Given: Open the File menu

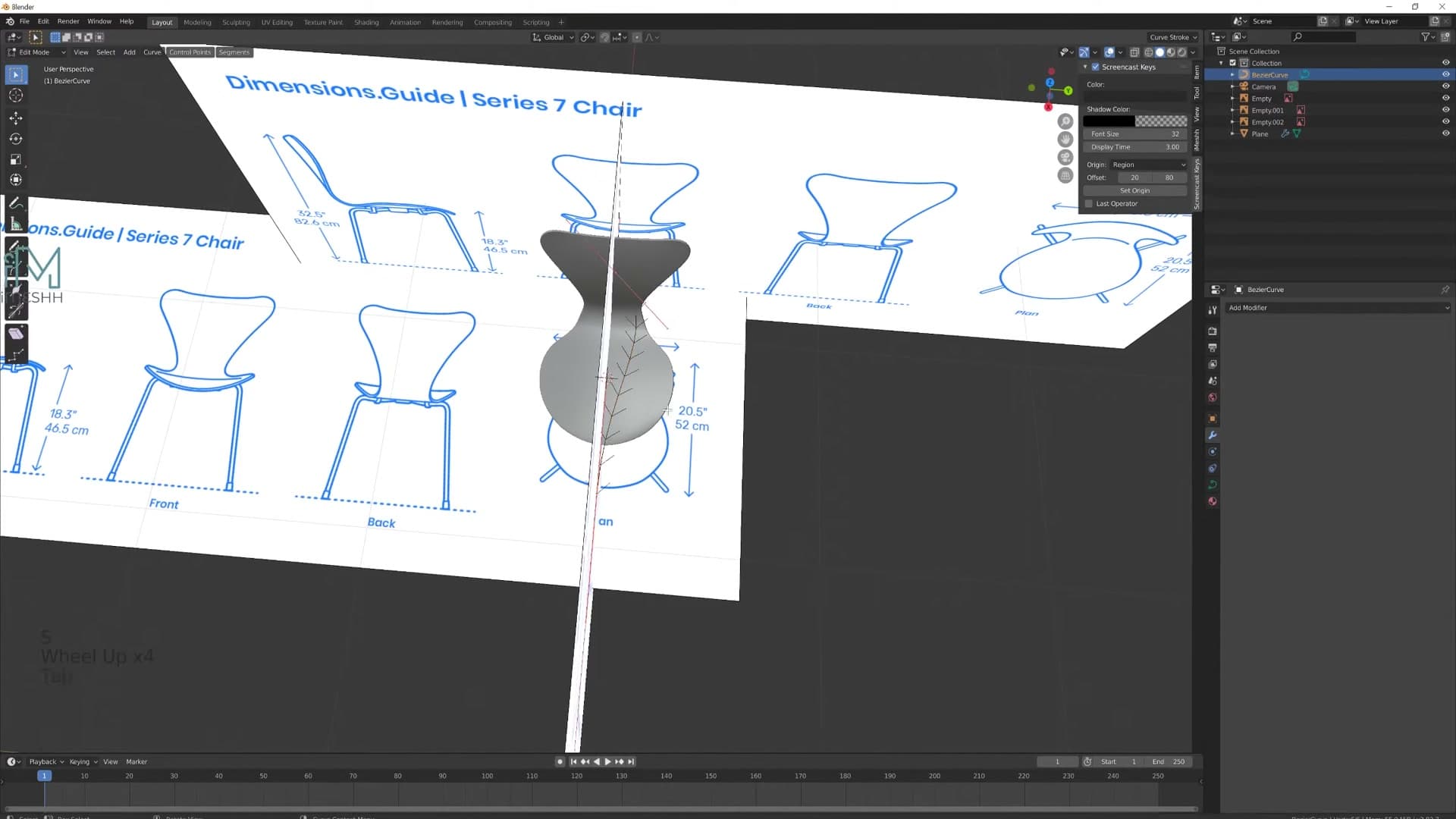Looking at the screenshot, I should pyautogui.click(x=24, y=21).
